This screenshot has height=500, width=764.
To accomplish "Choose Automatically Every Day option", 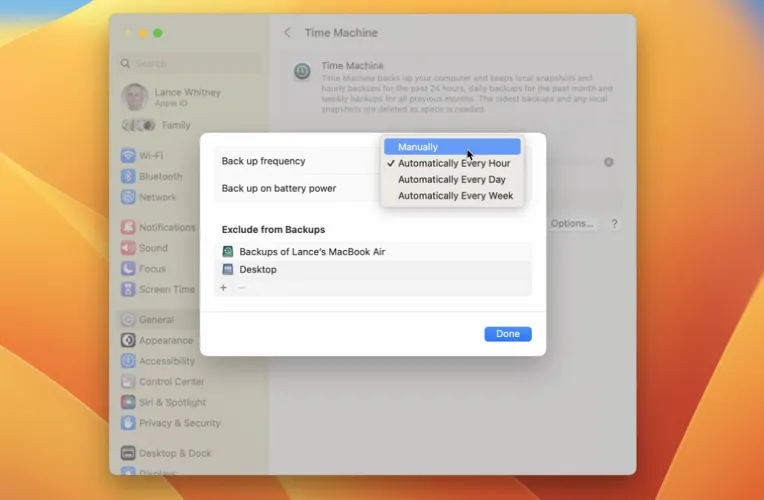I will (x=451, y=180).
